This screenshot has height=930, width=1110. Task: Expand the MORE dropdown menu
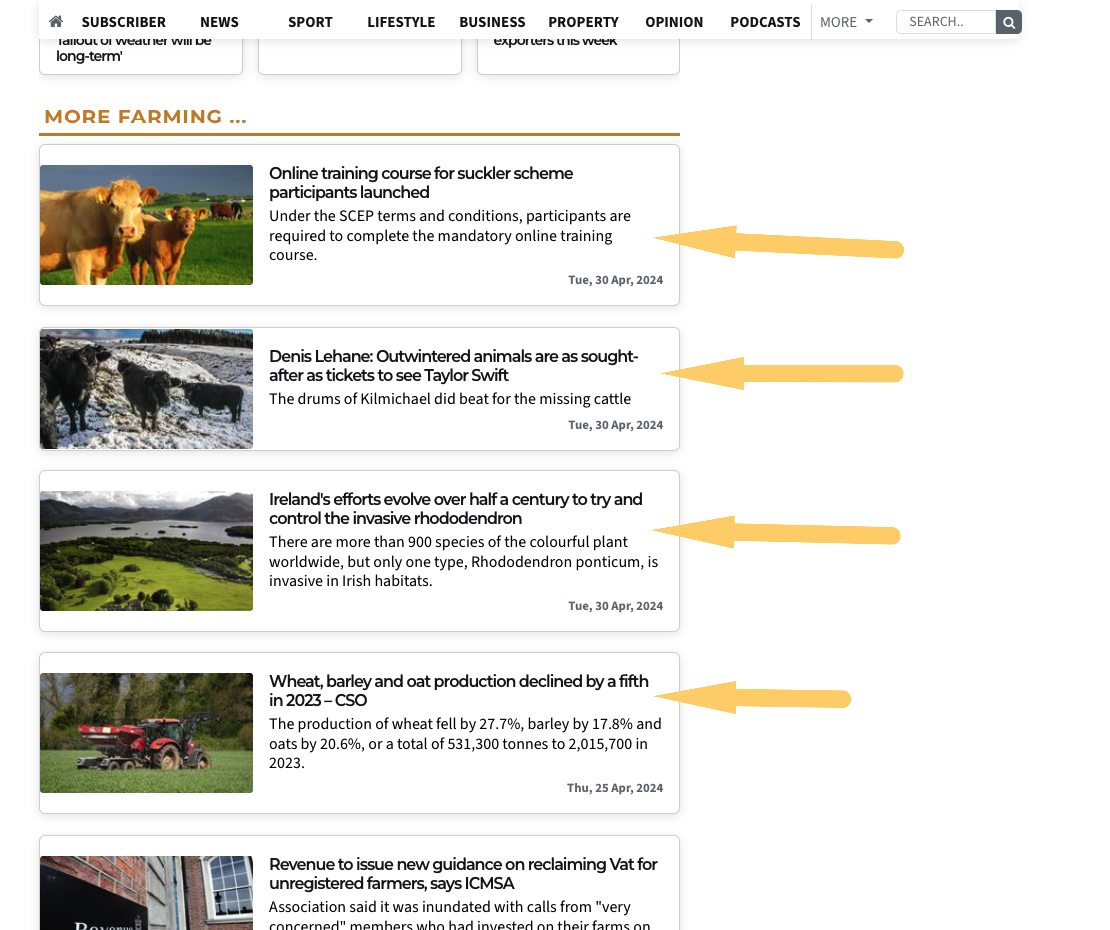(846, 22)
